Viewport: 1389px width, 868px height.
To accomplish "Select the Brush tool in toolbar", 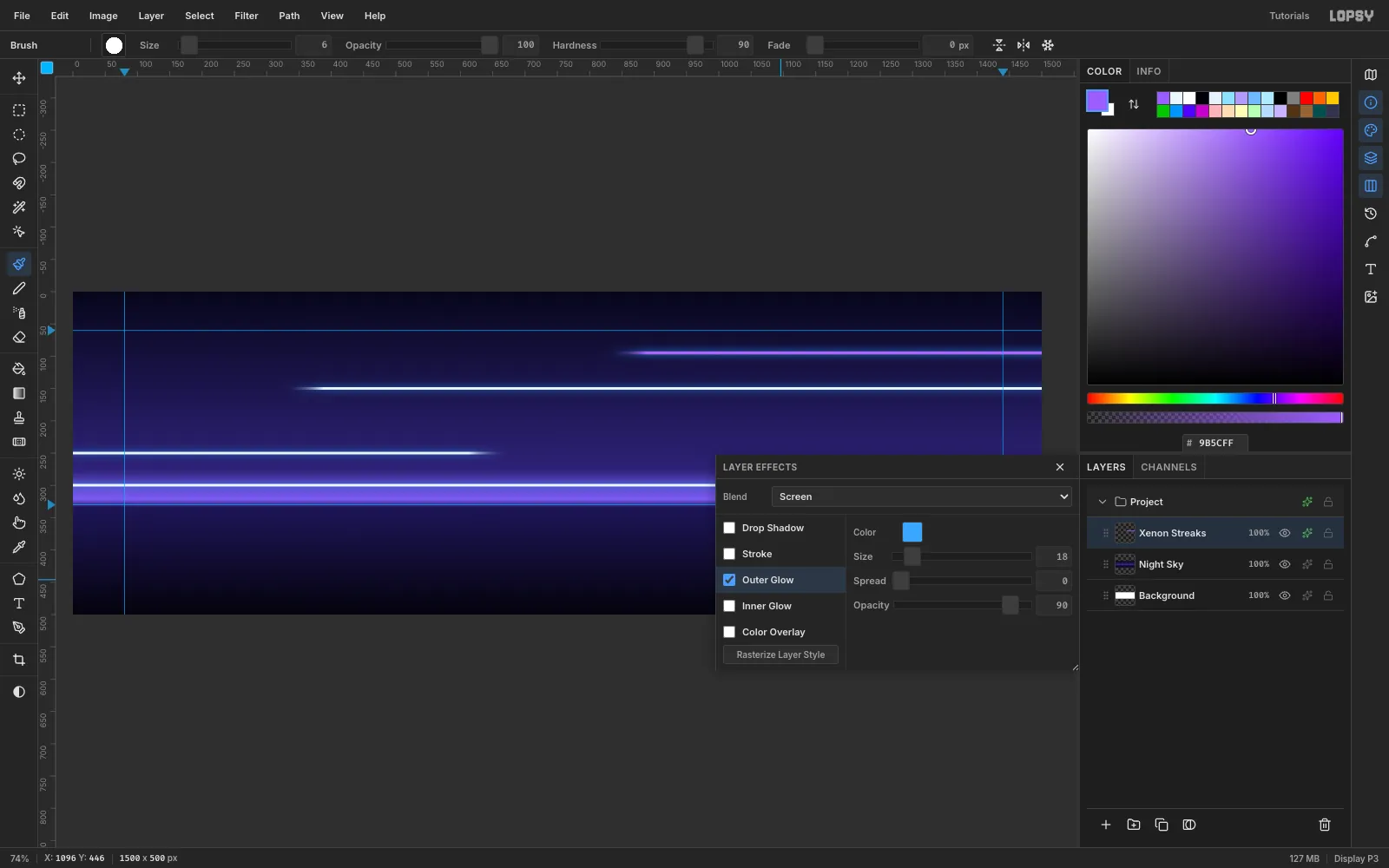I will (x=19, y=264).
